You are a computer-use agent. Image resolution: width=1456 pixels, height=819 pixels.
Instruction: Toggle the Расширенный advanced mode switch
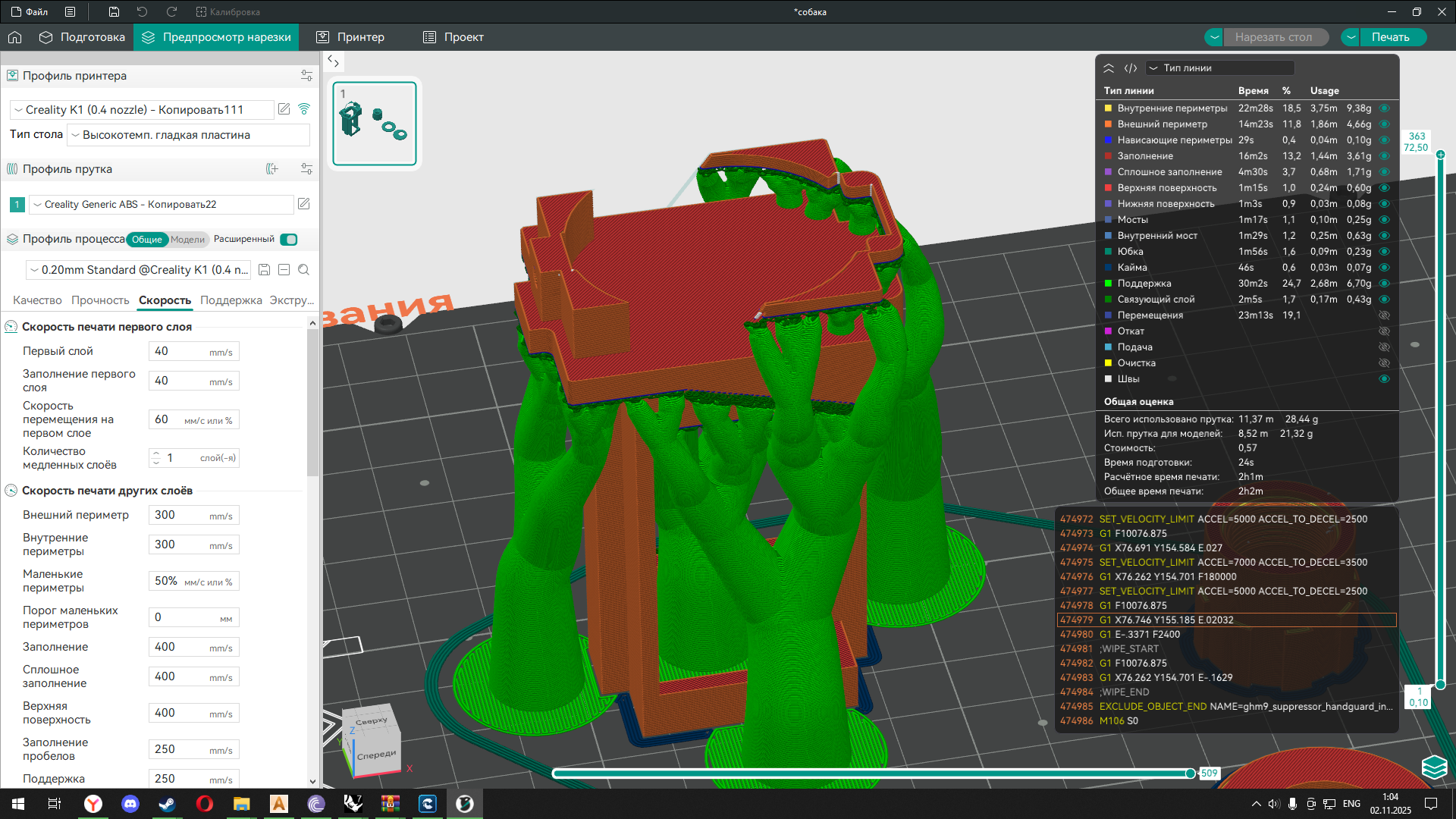(x=289, y=240)
